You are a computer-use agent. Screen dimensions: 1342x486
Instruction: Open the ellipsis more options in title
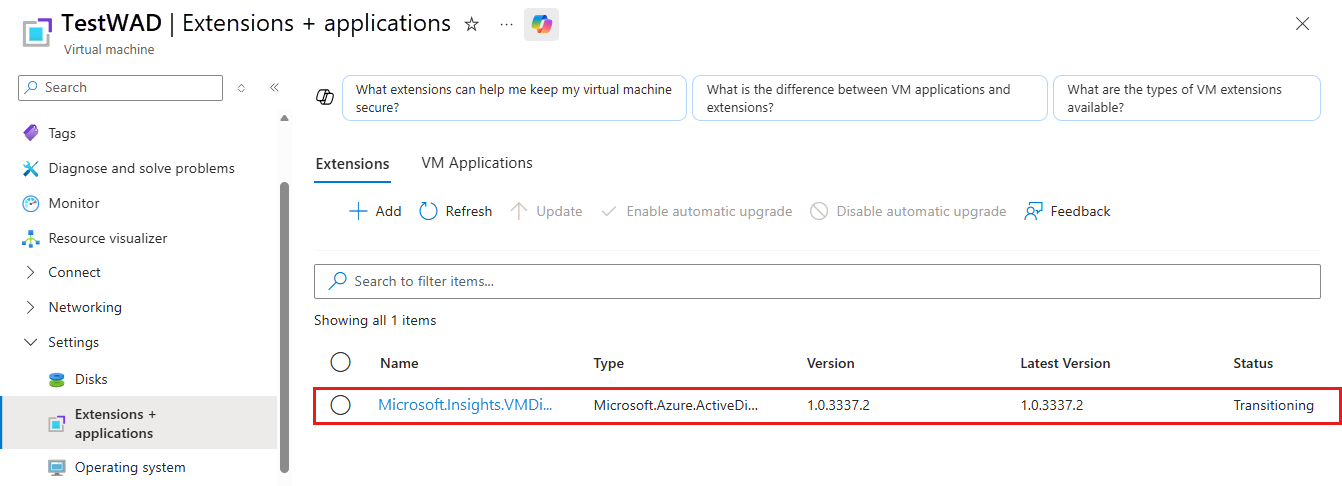tap(507, 24)
